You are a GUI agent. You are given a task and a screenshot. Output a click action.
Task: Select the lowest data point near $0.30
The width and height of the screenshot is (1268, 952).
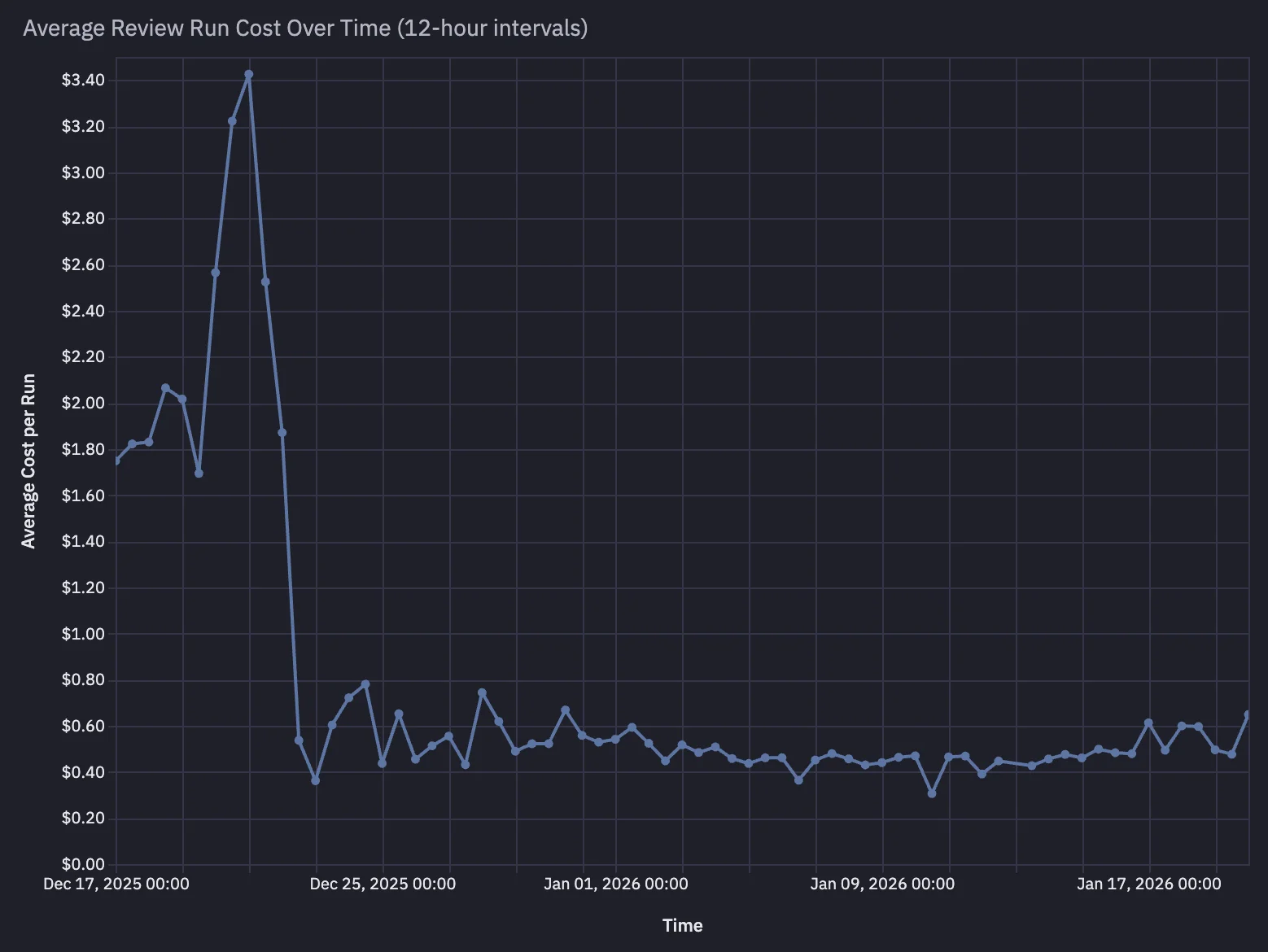click(932, 793)
